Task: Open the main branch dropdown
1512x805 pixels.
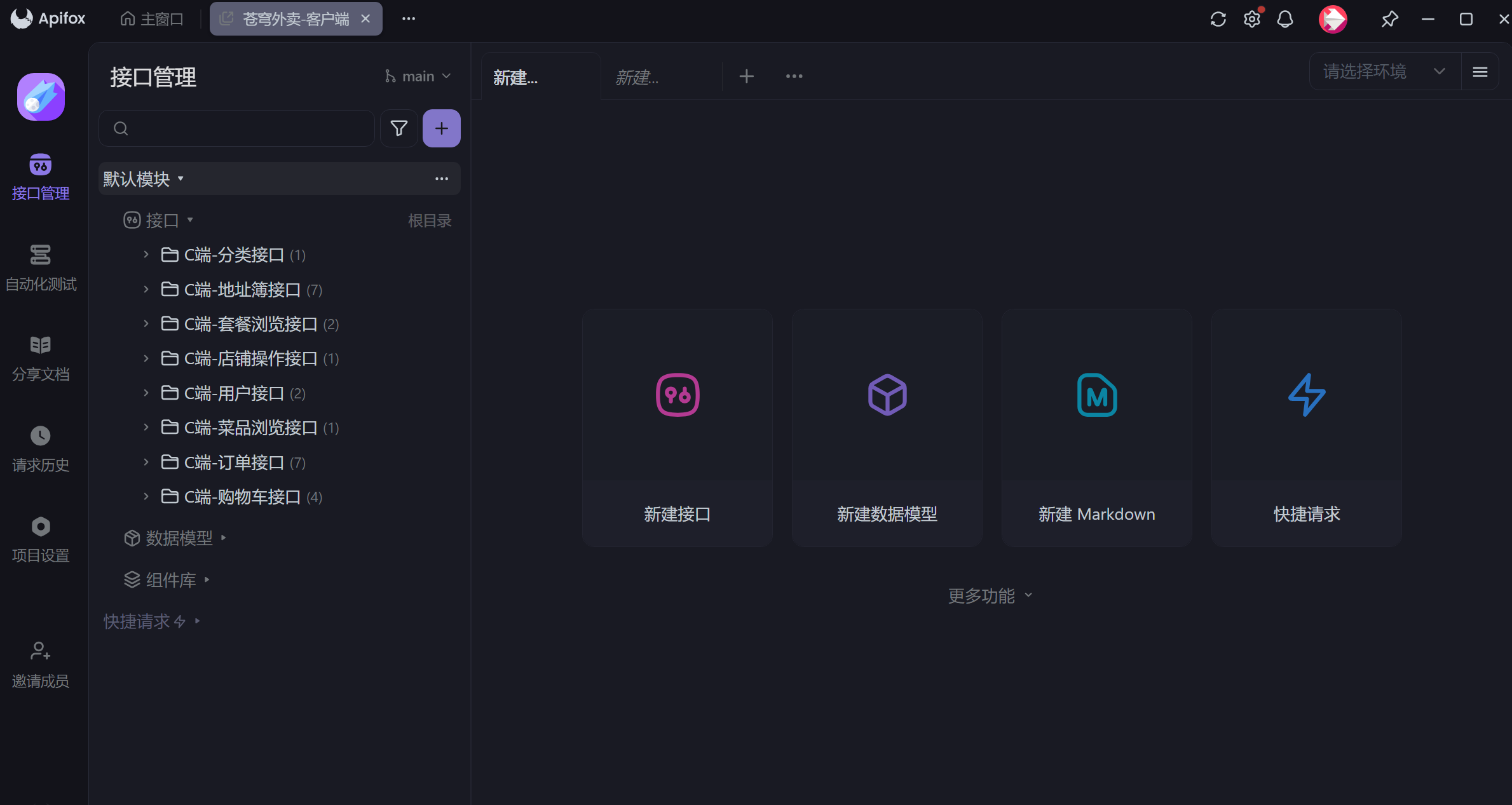Action: pyautogui.click(x=418, y=76)
